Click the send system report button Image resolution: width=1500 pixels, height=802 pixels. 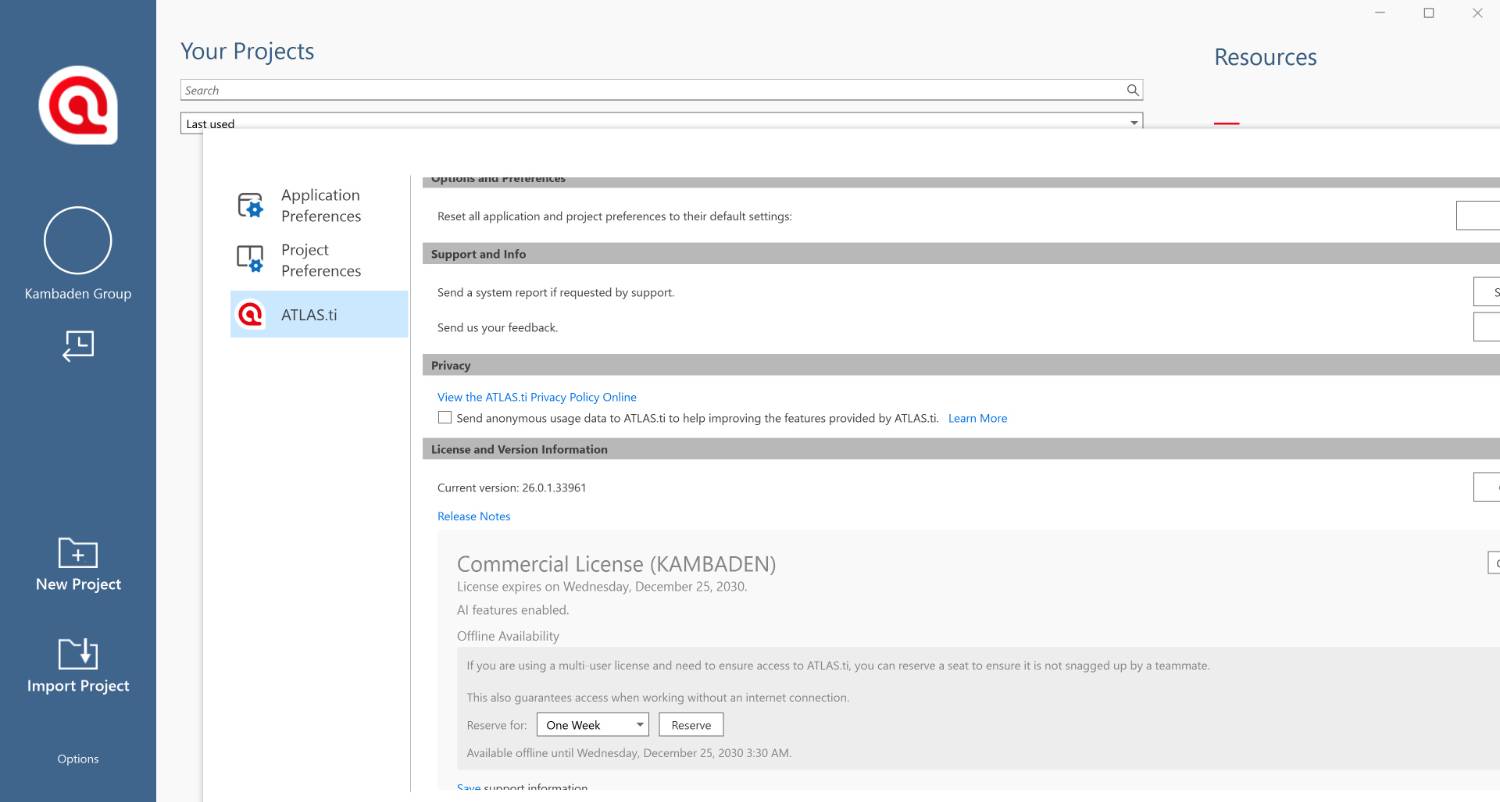pos(1487,292)
